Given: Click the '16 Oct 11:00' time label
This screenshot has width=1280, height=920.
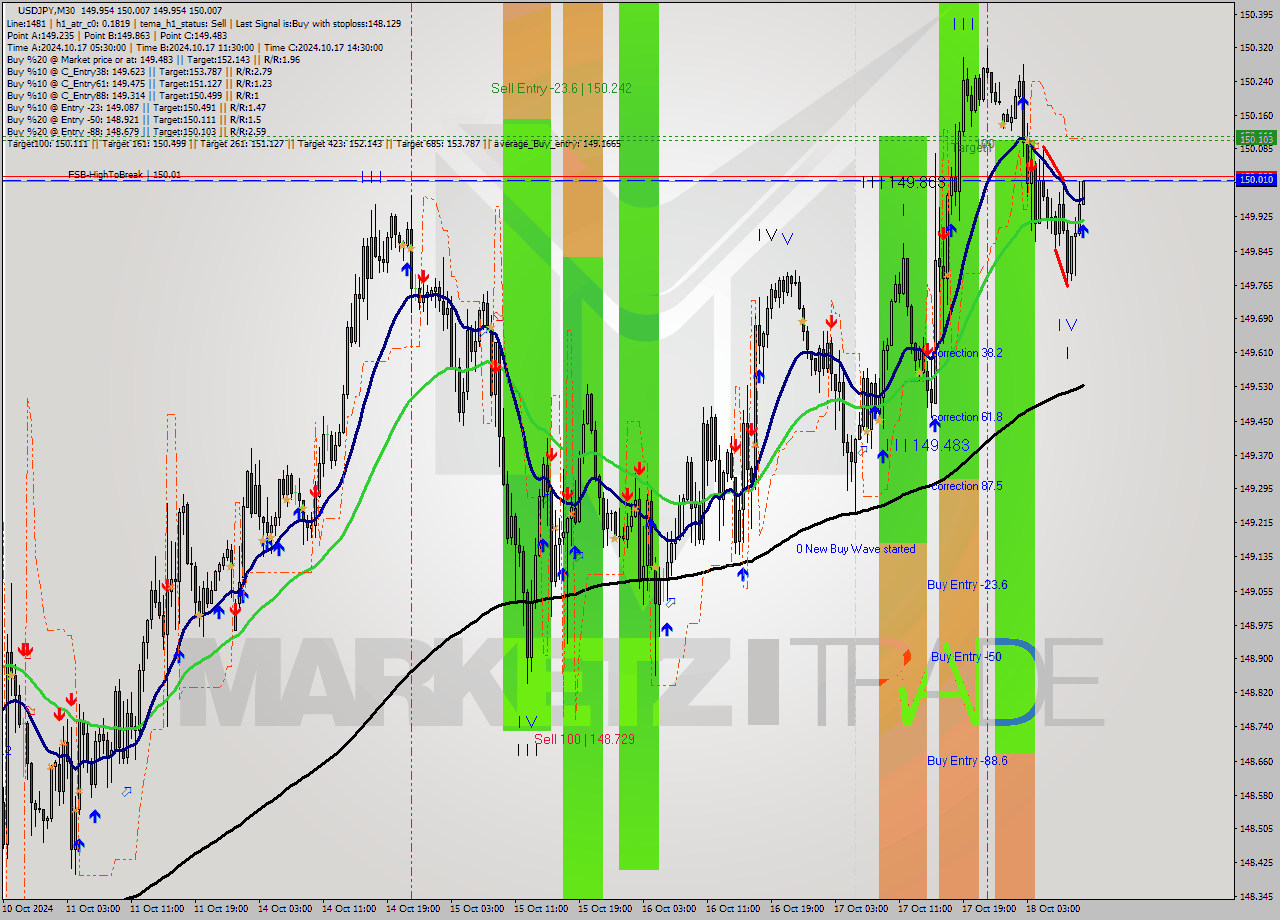Looking at the screenshot, I should (732, 909).
